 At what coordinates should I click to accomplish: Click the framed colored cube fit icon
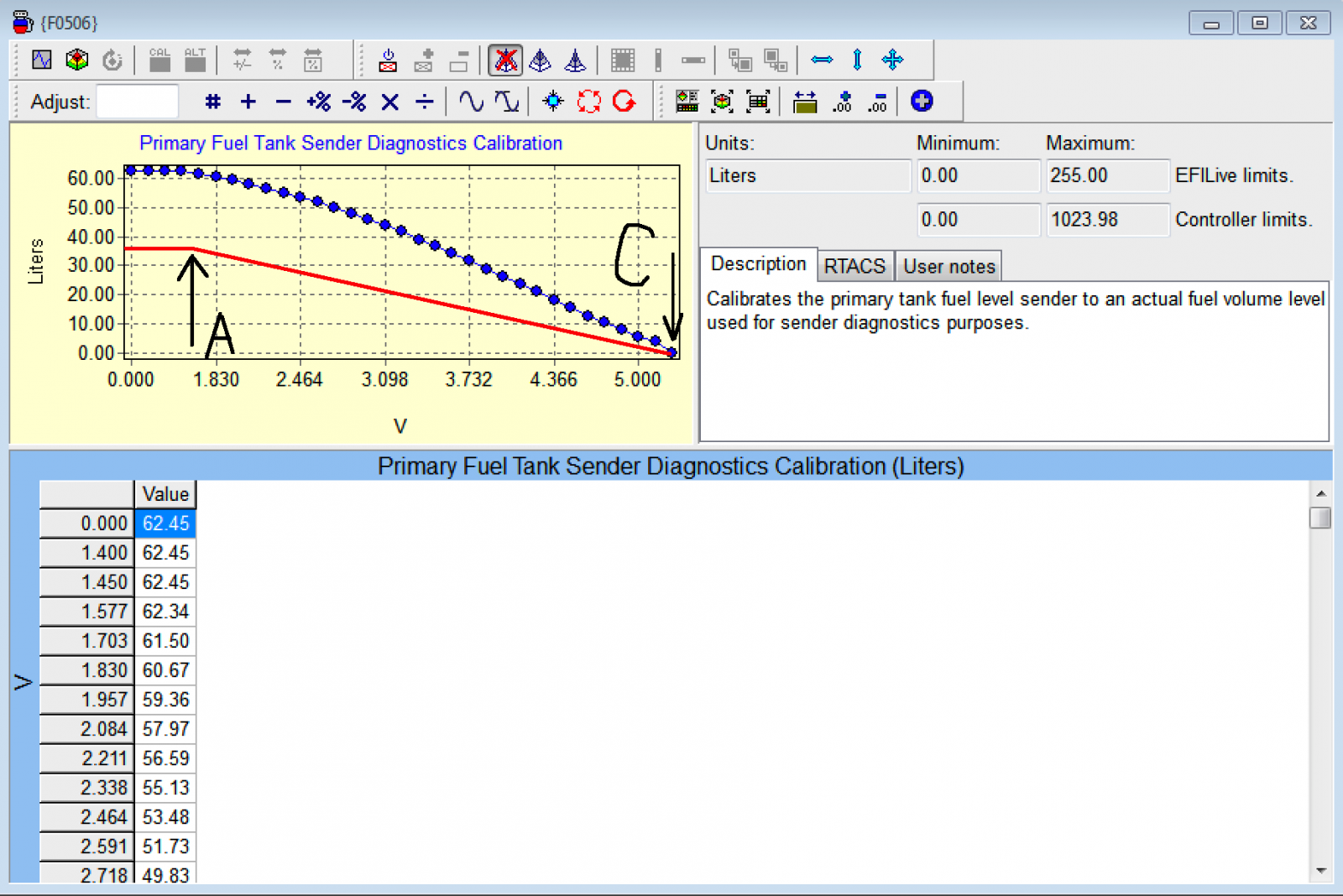tap(723, 102)
